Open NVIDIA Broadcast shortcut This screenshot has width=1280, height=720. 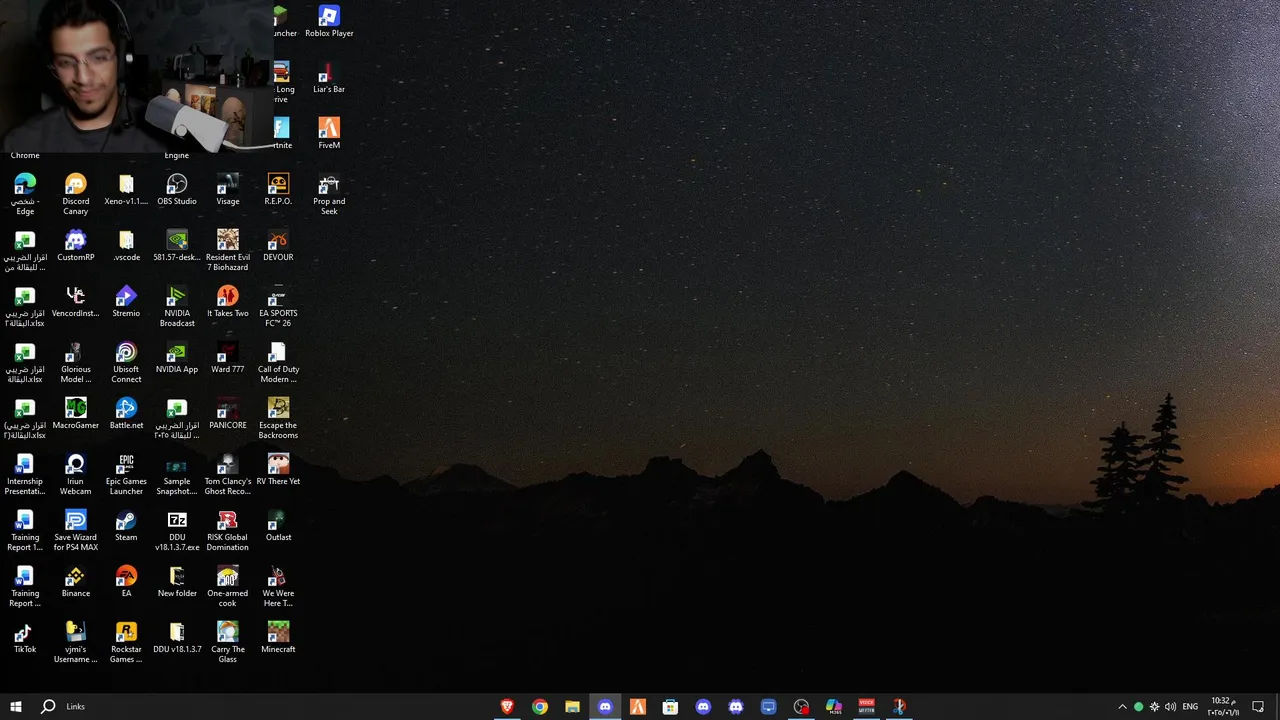tap(177, 306)
